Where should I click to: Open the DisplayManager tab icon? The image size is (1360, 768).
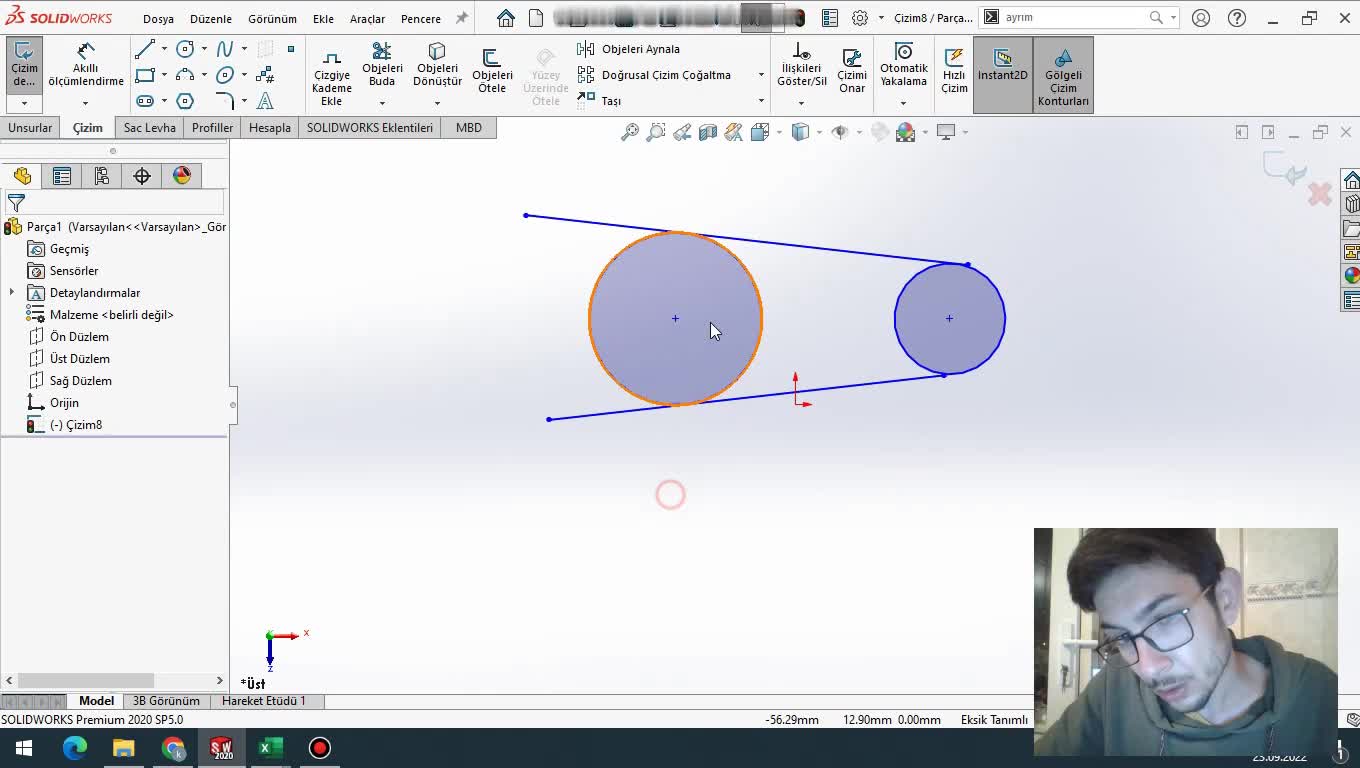point(182,176)
